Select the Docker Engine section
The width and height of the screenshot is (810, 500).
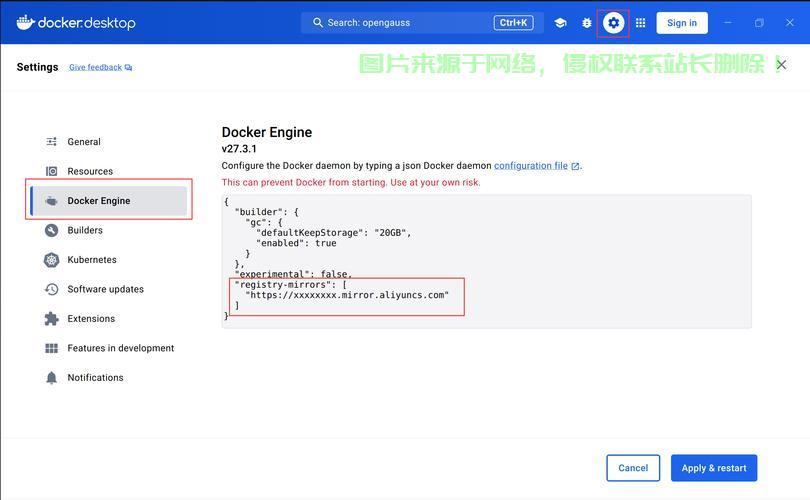(x=109, y=201)
